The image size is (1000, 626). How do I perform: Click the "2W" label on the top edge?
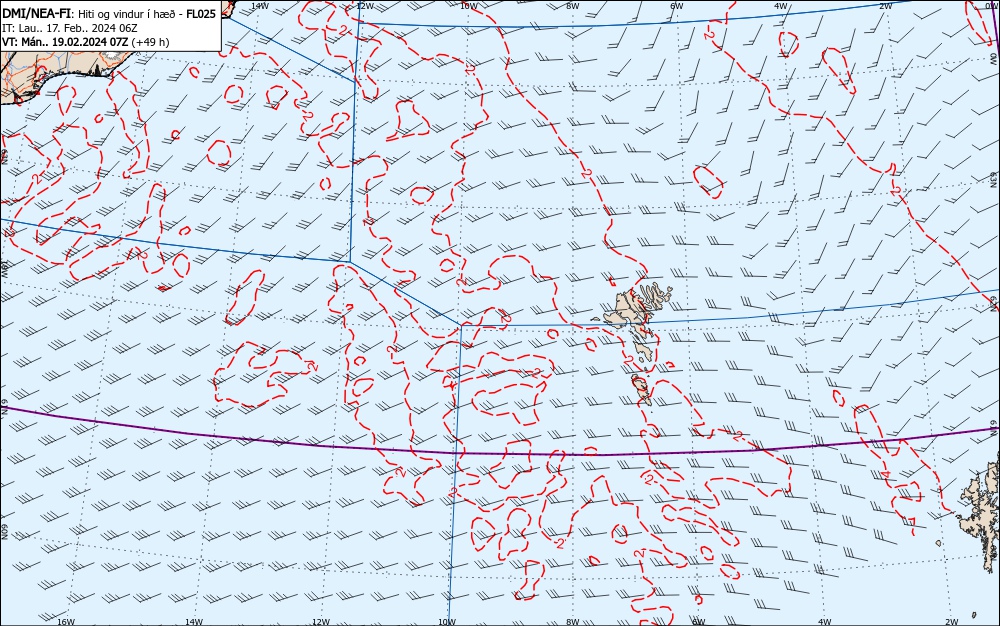pyautogui.click(x=885, y=5)
